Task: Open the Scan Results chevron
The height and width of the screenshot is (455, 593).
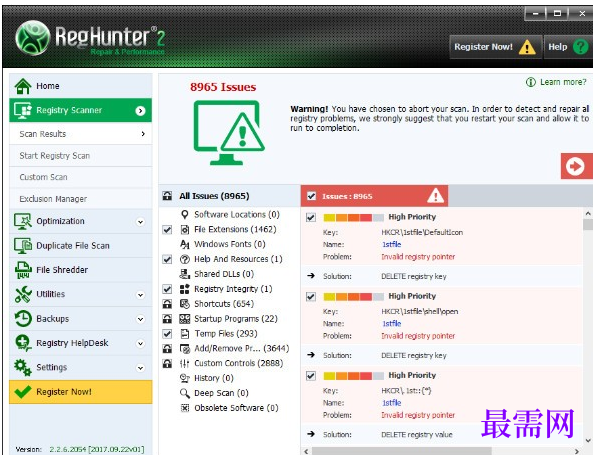Action: pyautogui.click(x=143, y=134)
